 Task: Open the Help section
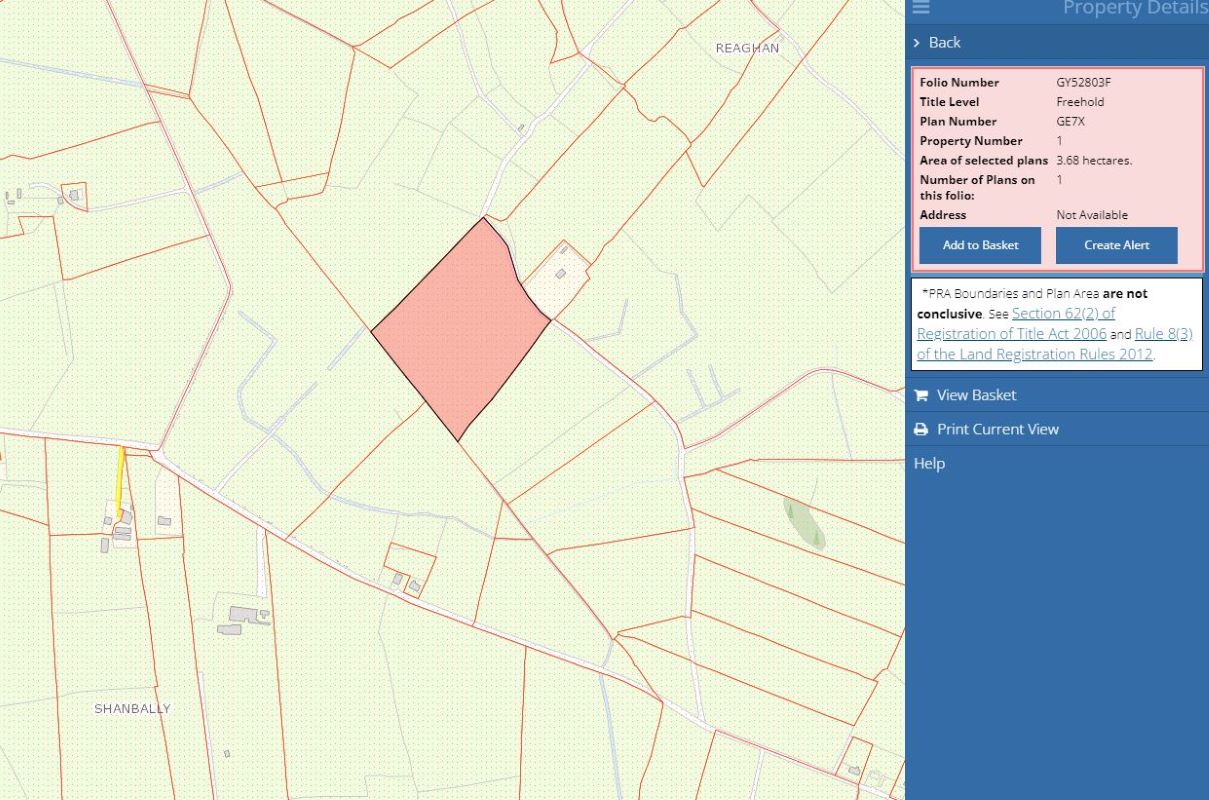pyautogui.click(x=929, y=463)
